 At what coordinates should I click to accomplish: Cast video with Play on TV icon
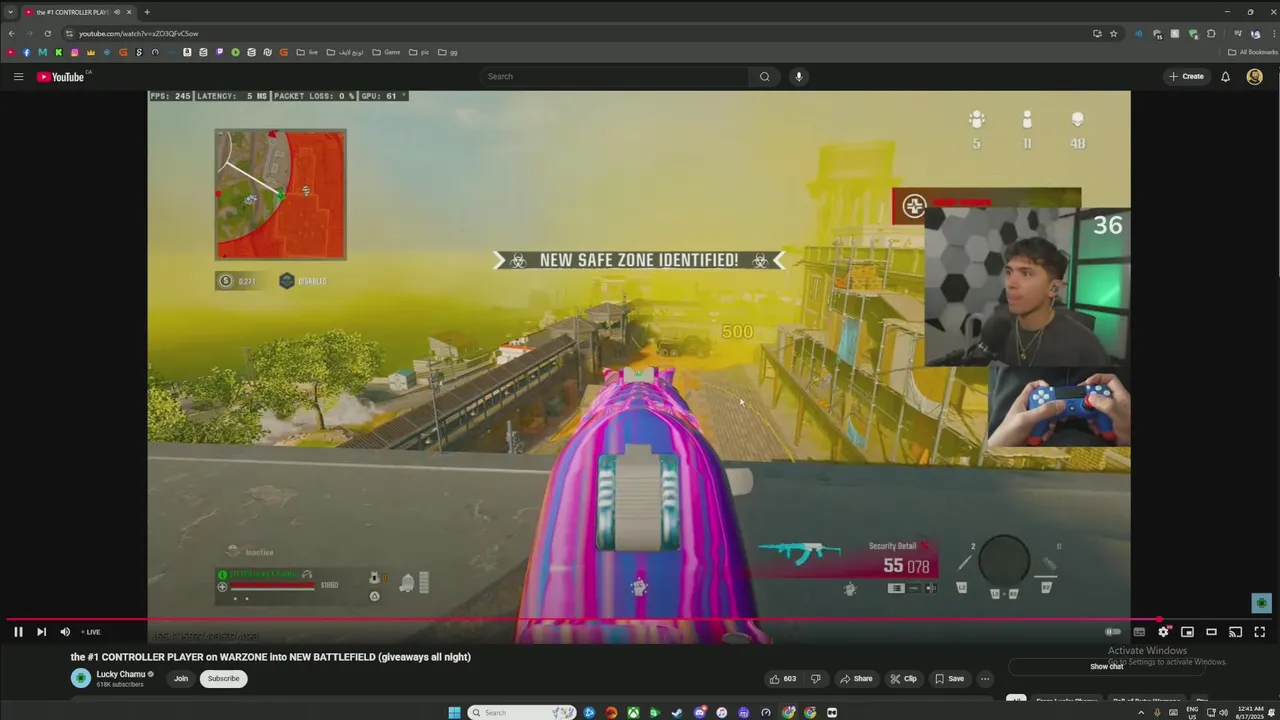coord(1235,631)
